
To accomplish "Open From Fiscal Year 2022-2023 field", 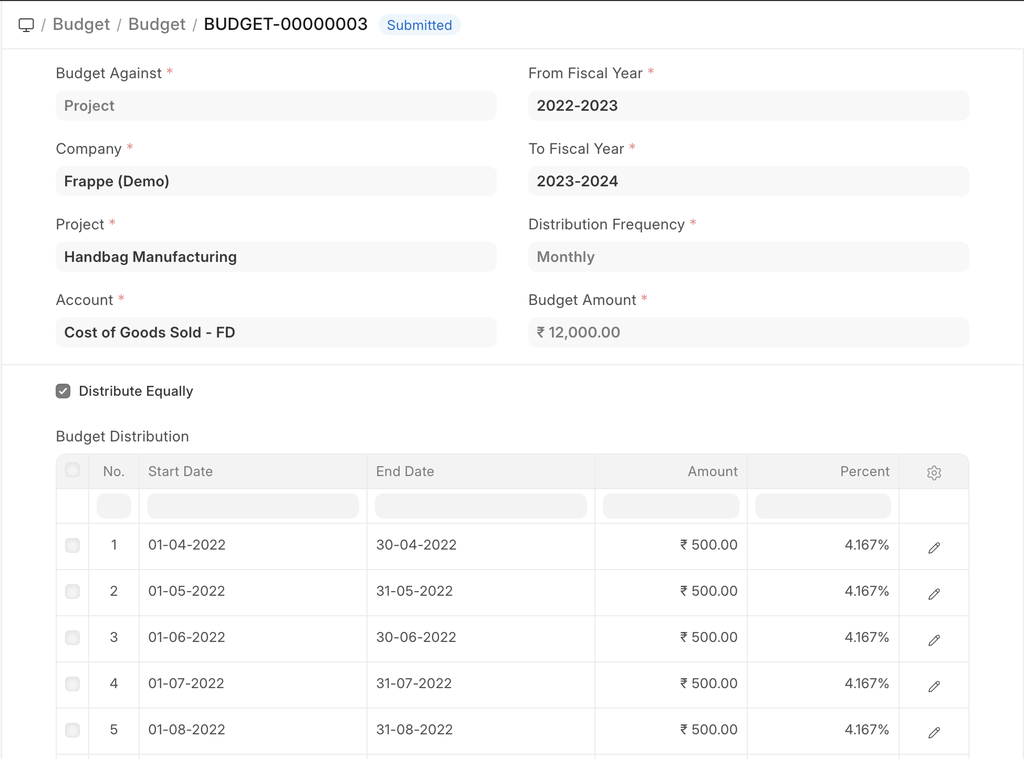I will point(747,106).
